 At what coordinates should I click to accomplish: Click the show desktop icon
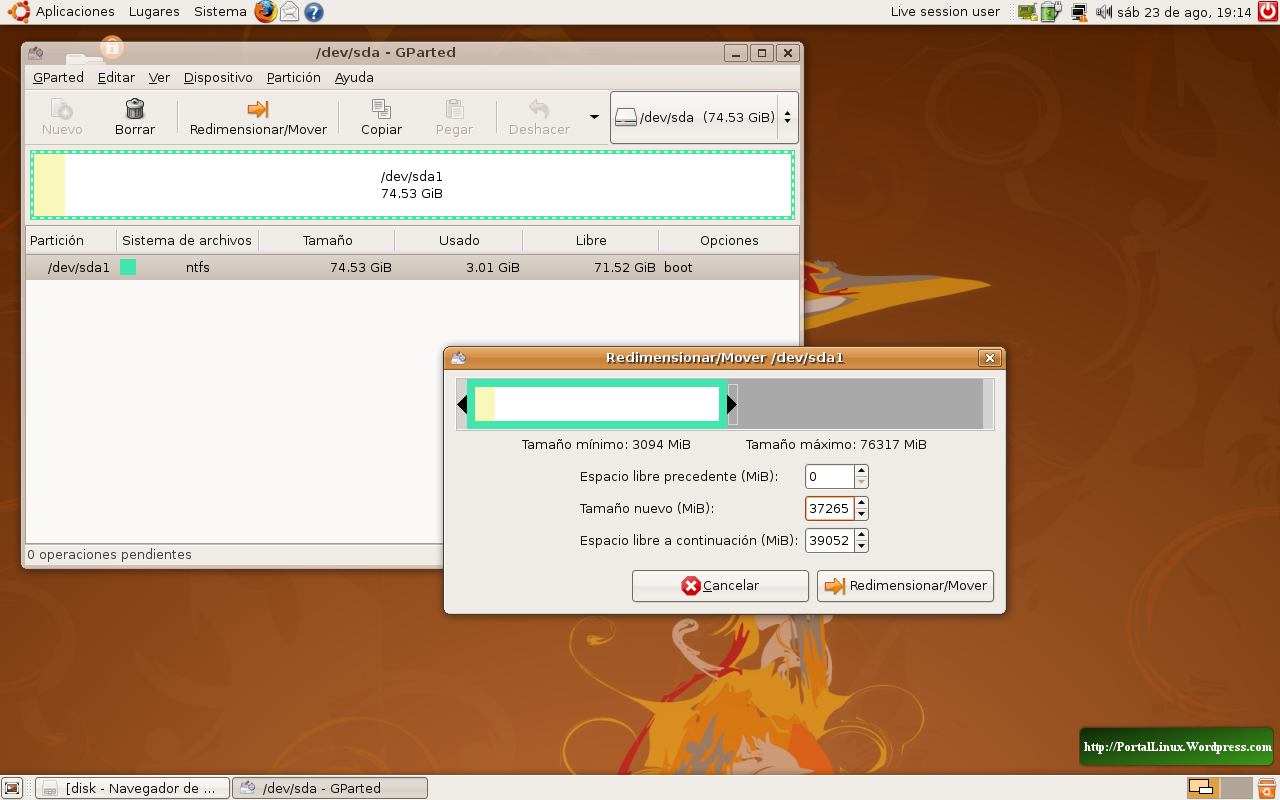(12, 788)
